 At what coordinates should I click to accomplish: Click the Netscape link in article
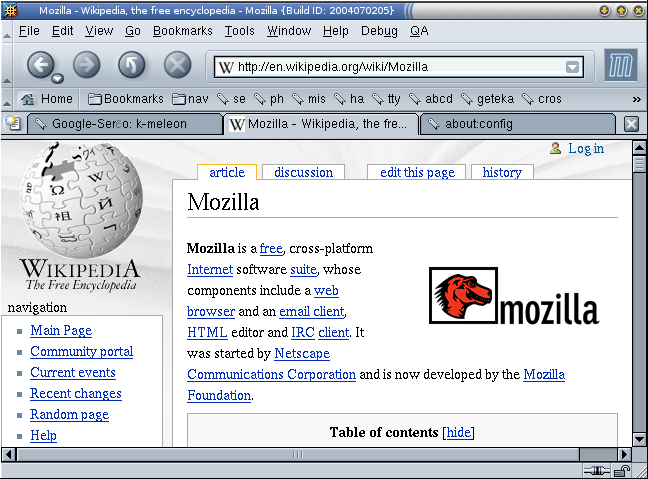[x=302, y=354]
